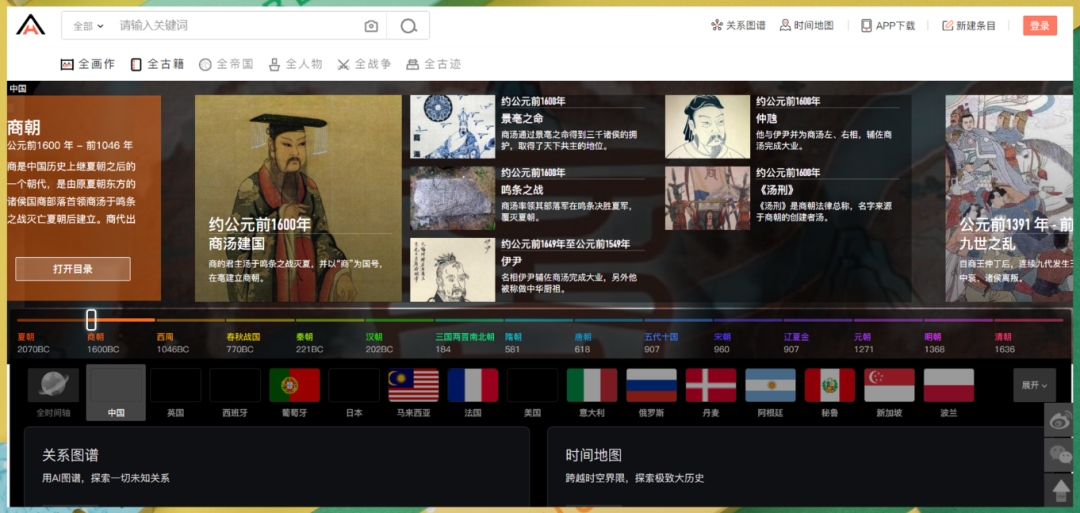Select 清朝 1636 on the timeline
The image size is (1080, 513).
[1004, 343]
